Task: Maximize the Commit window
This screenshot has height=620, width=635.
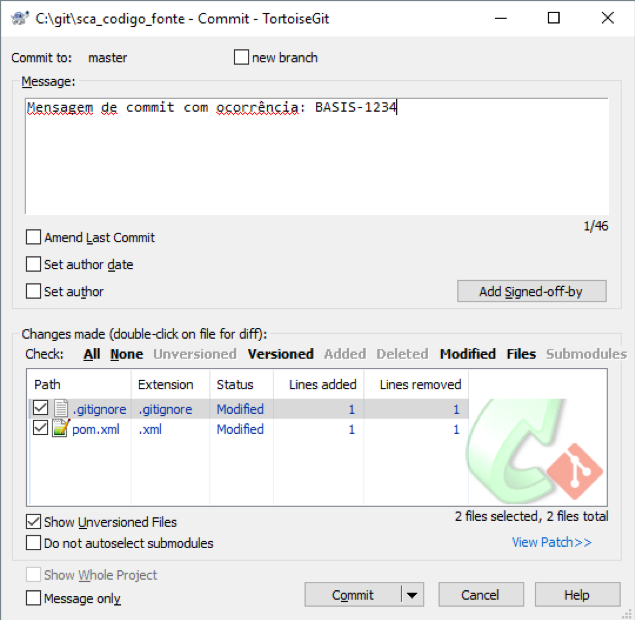Action: pos(554,18)
